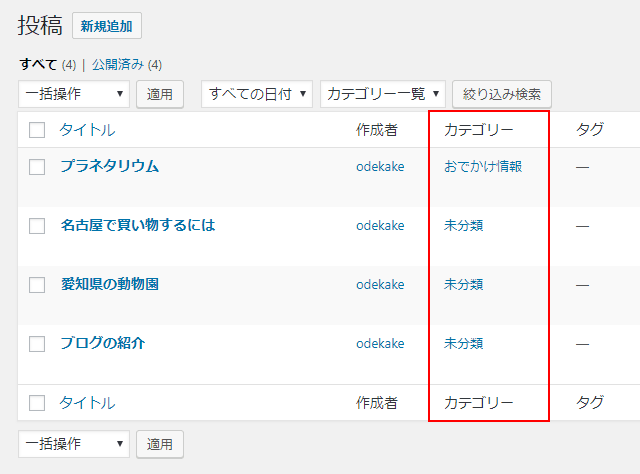640x474 pixels.
Task: Switch to the 公開済み filter view
Action: 118,64
